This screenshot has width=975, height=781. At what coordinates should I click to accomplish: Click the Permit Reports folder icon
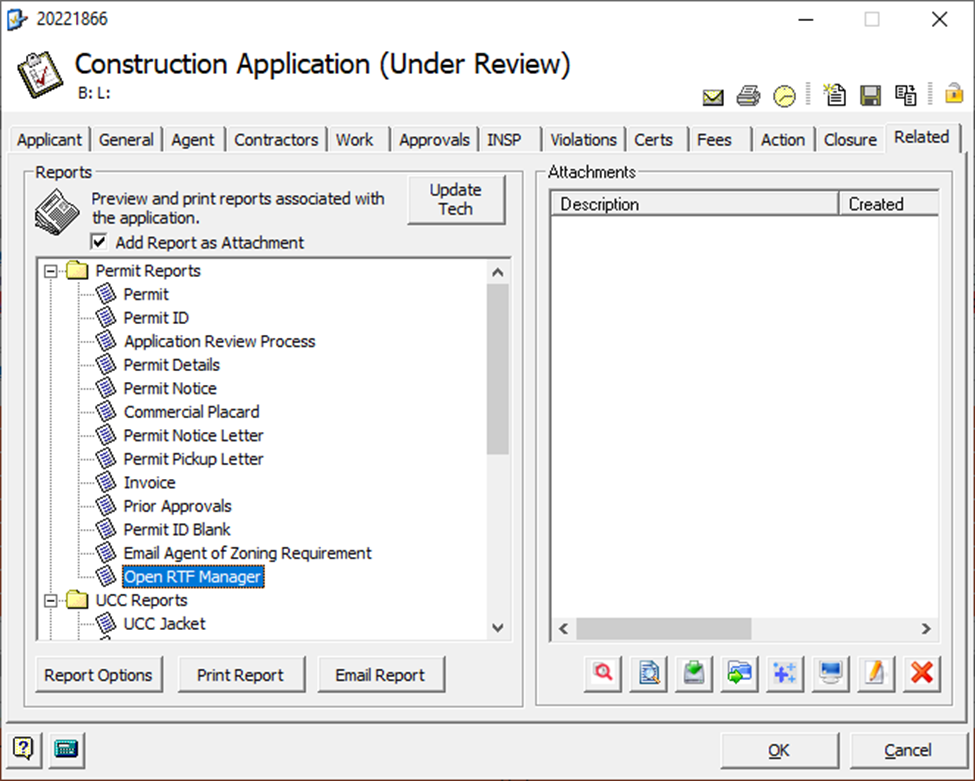[x=78, y=270]
